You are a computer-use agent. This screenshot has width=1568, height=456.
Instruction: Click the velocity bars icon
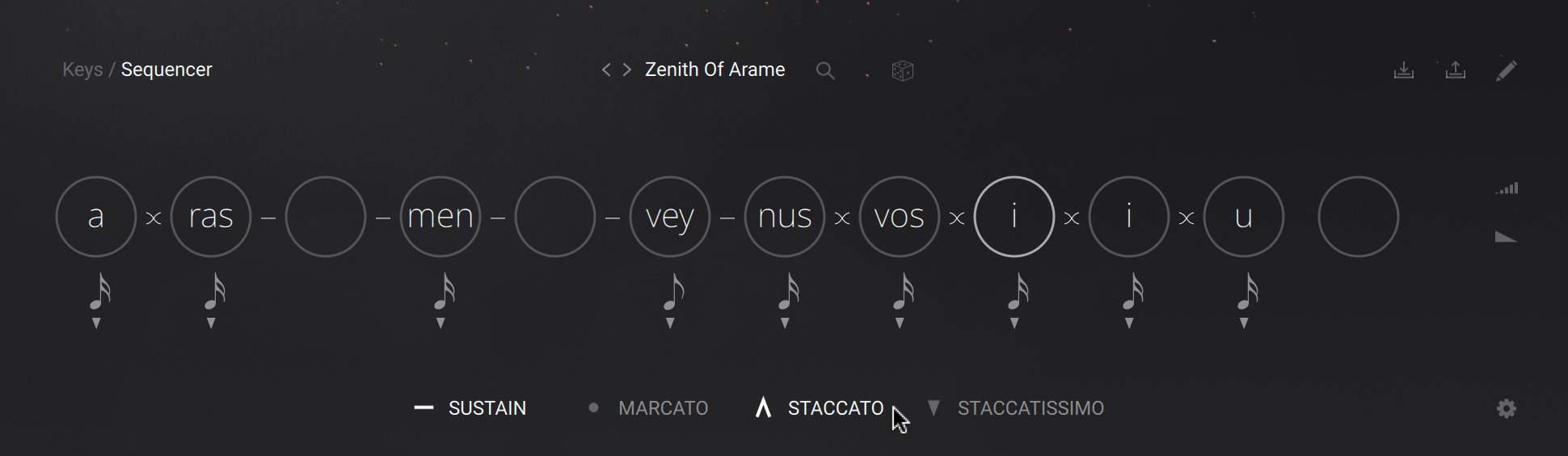[1506, 188]
